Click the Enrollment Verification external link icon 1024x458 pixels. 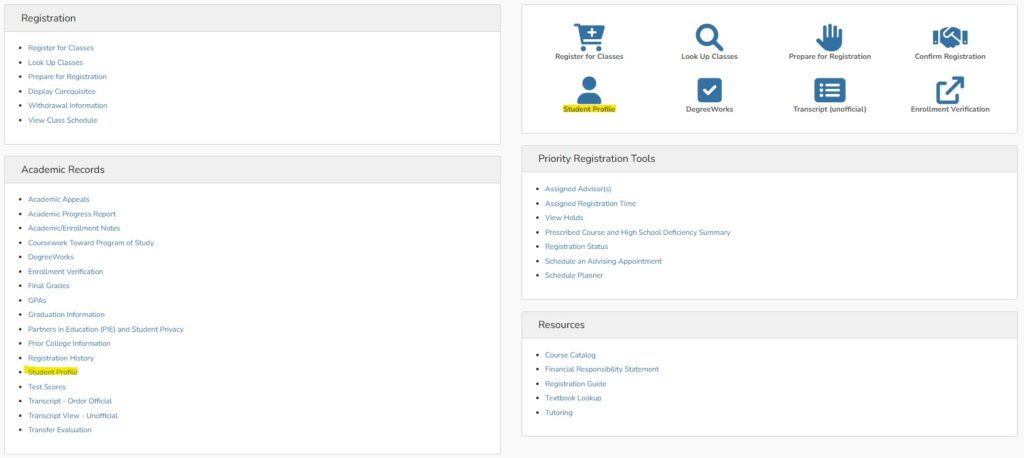click(x=949, y=90)
